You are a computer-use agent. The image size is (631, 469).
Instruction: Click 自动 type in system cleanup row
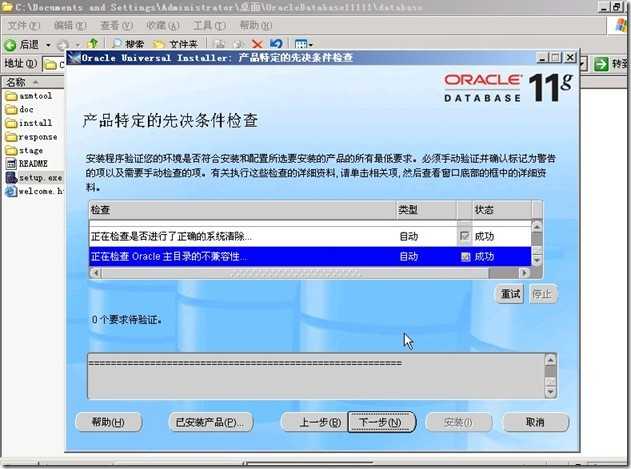click(408, 237)
